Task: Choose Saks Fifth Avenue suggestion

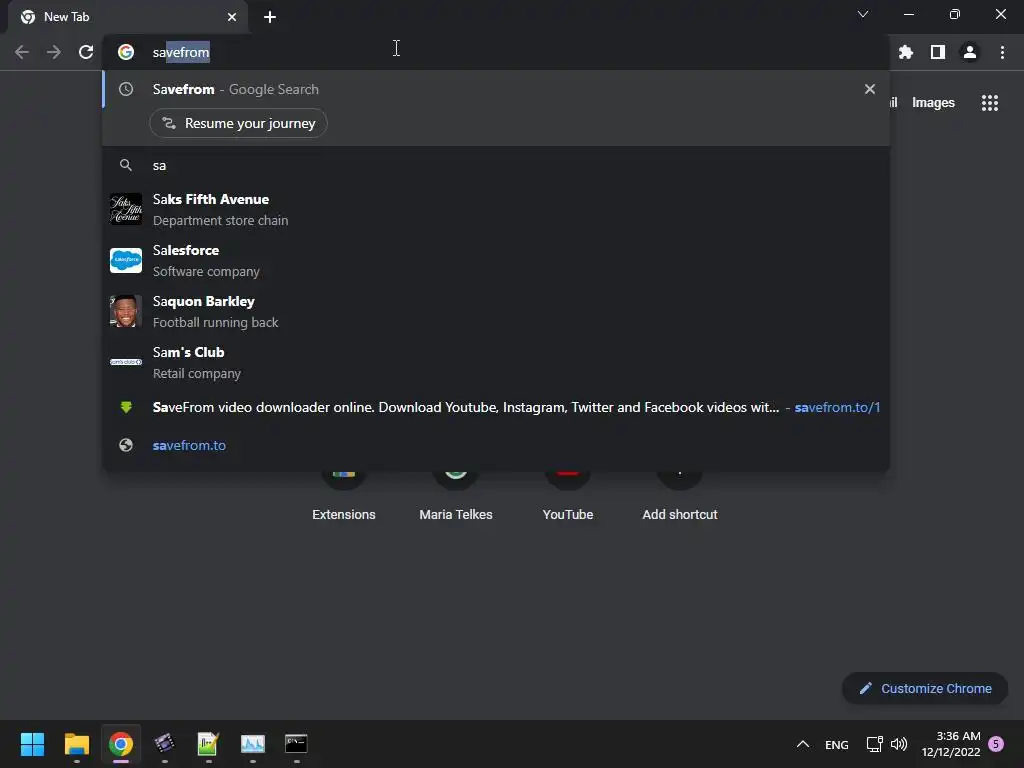Action: [x=496, y=210]
